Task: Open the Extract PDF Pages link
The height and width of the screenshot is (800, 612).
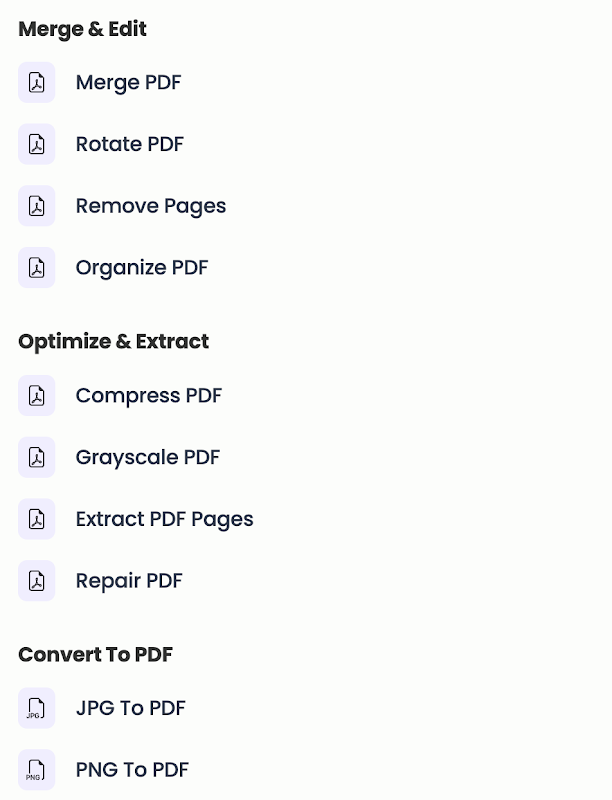Action: (x=164, y=520)
